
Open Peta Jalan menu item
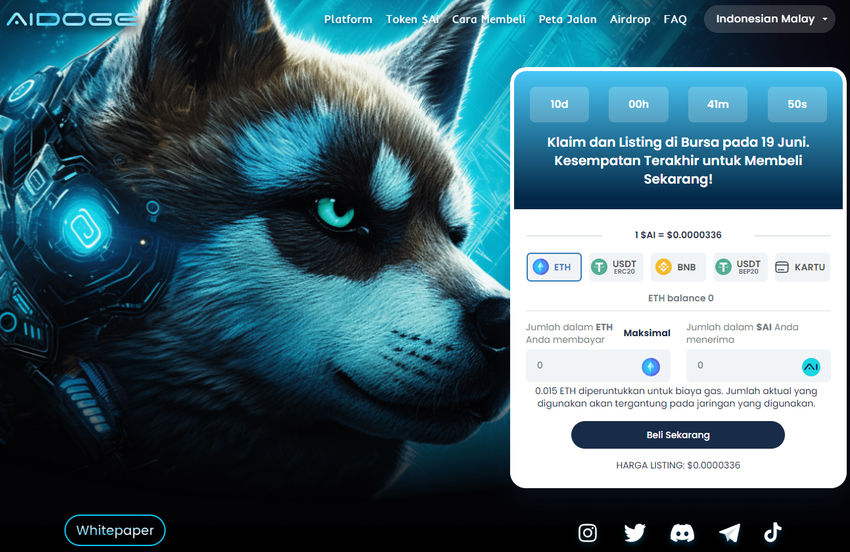tap(568, 20)
